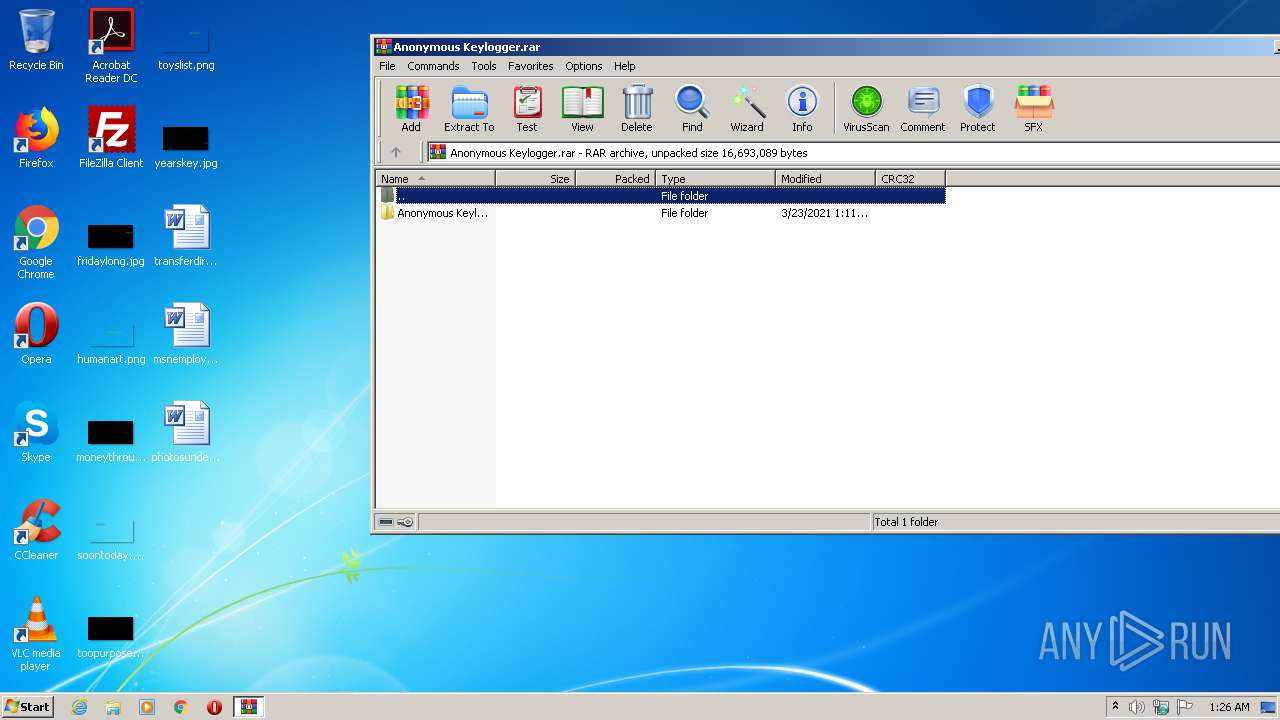Open Windows Explorer from taskbar

coord(113,707)
